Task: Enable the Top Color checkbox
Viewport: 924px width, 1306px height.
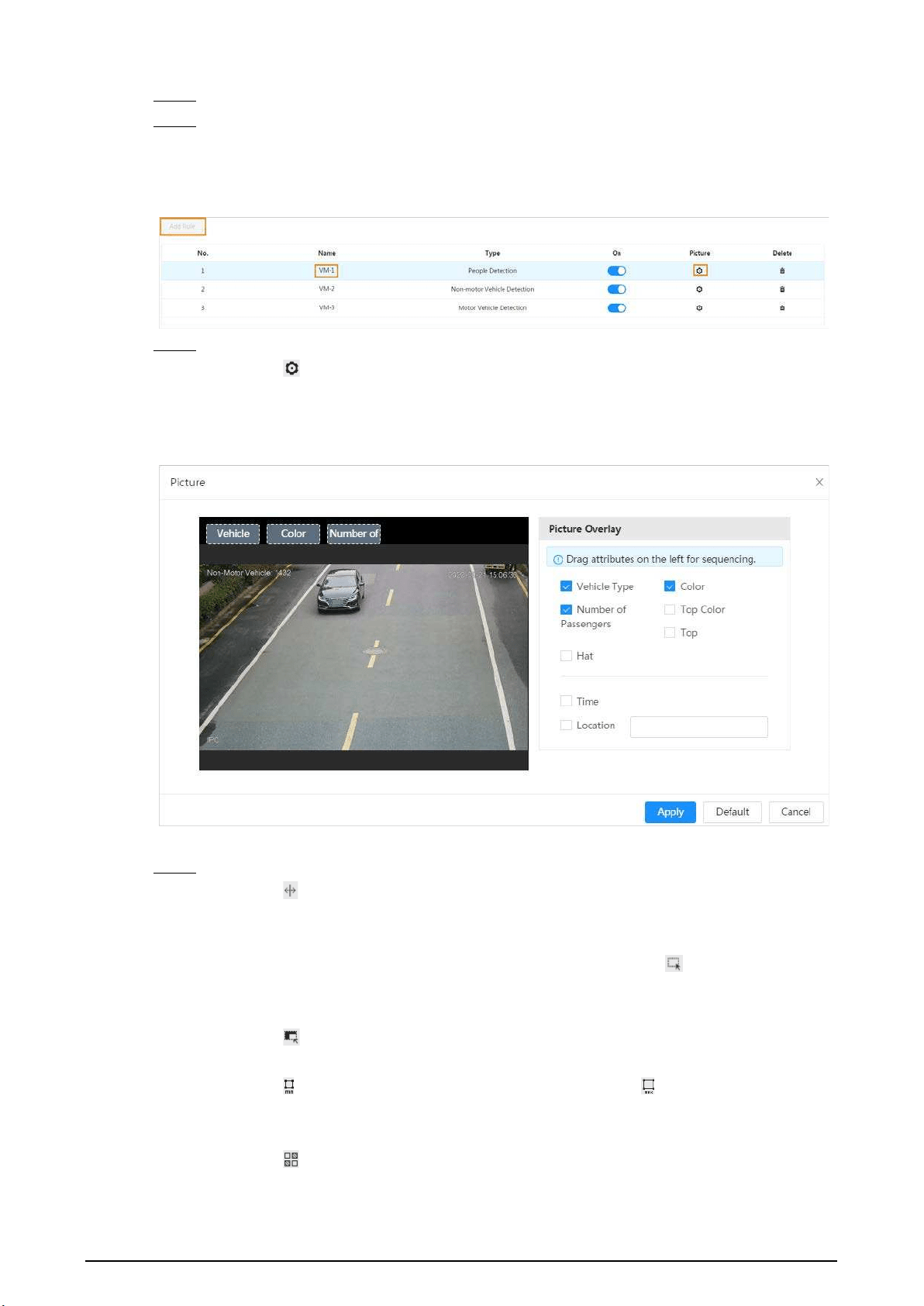Action: pyautogui.click(x=670, y=609)
